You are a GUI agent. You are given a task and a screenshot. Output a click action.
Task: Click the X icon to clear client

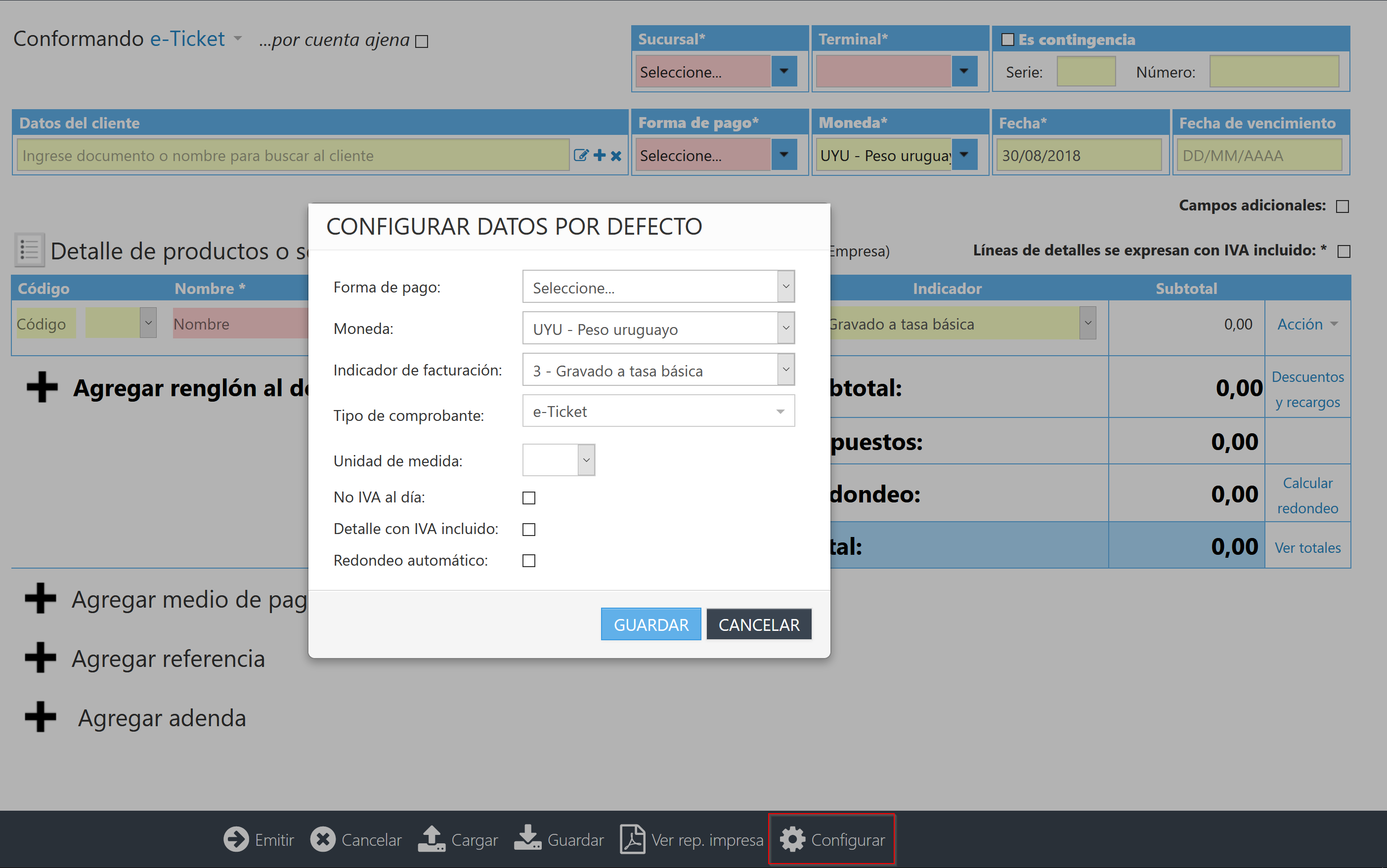pyautogui.click(x=616, y=155)
